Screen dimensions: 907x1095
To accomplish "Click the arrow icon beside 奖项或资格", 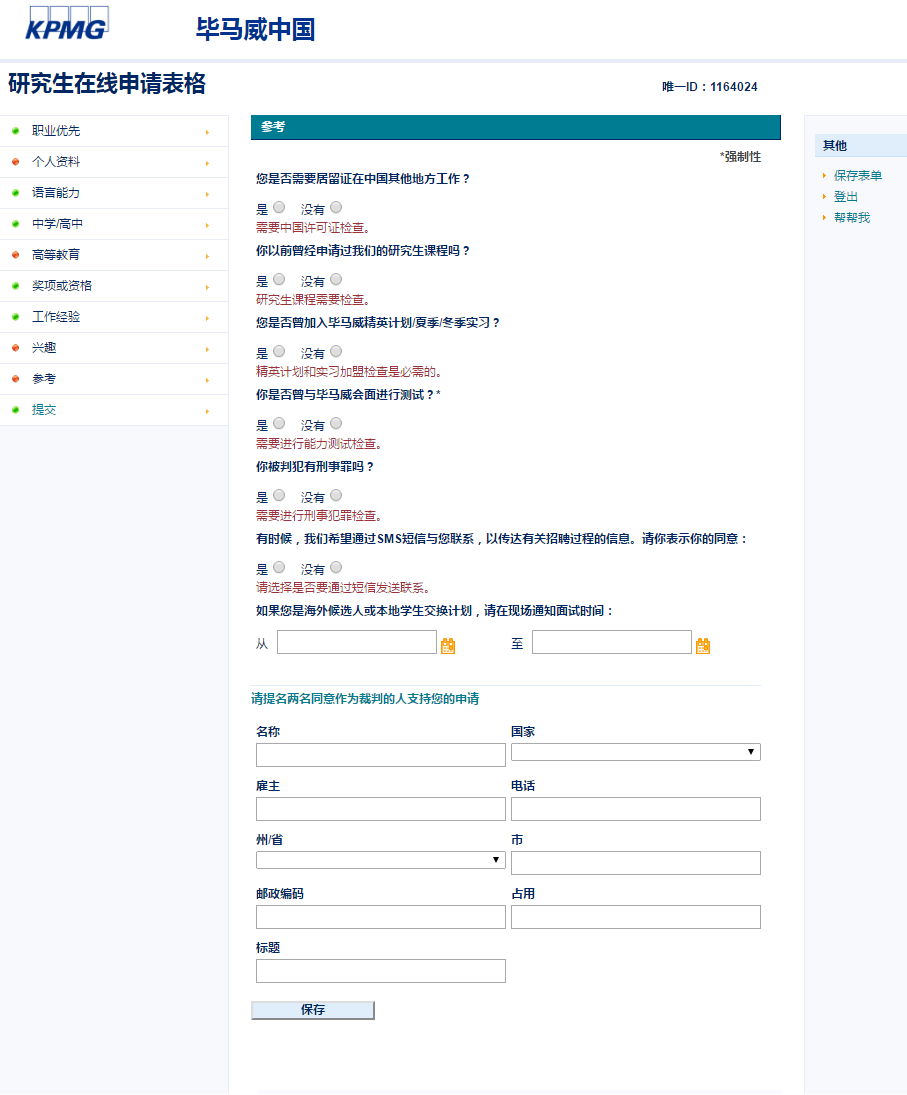I will pos(207,287).
